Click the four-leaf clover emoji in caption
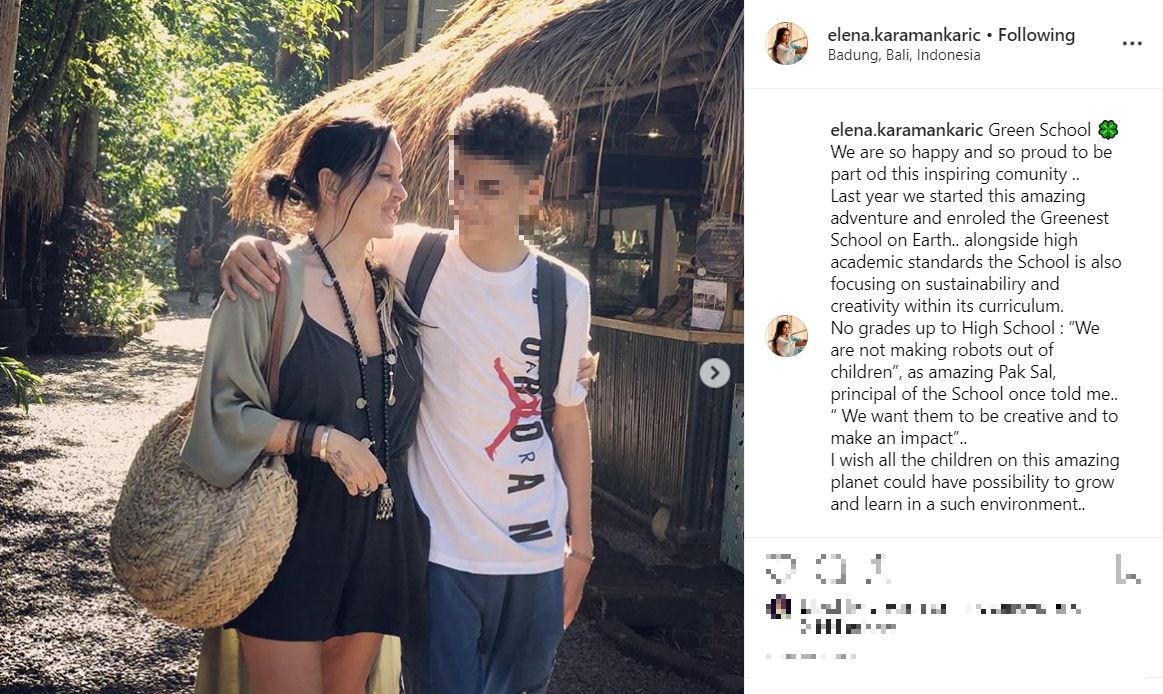1163x694 pixels. tap(1107, 130)
